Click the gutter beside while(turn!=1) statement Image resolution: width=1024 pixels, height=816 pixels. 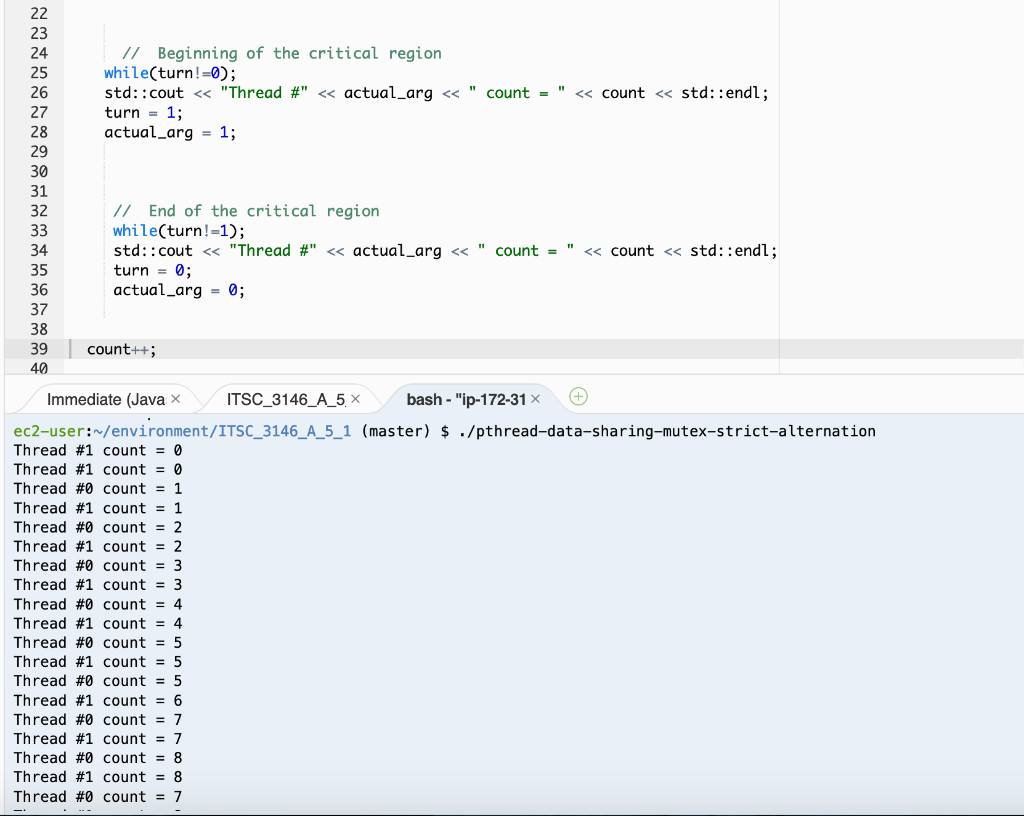[x=37, y=230]
